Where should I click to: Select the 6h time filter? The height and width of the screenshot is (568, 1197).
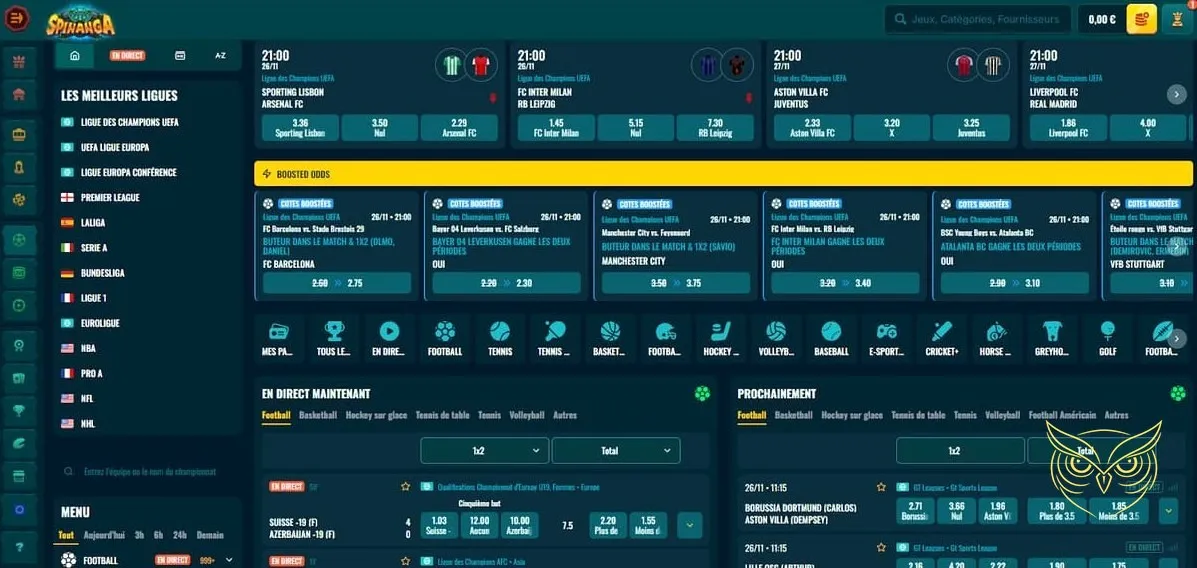158,535
